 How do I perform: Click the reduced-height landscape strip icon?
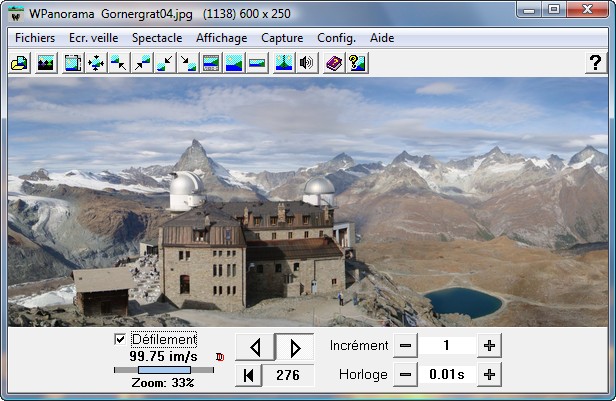coord(257,63)
